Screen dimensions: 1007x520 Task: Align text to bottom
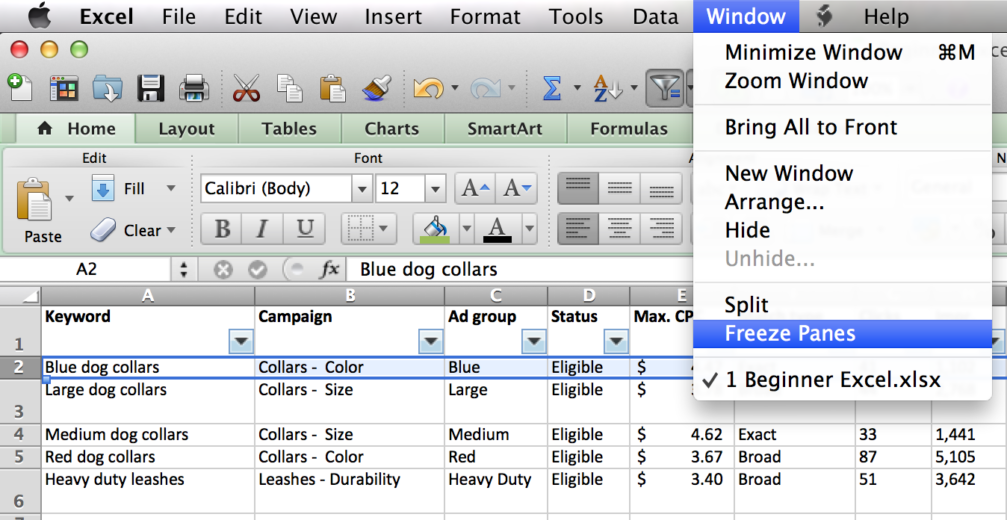click(x=661, y=189)
